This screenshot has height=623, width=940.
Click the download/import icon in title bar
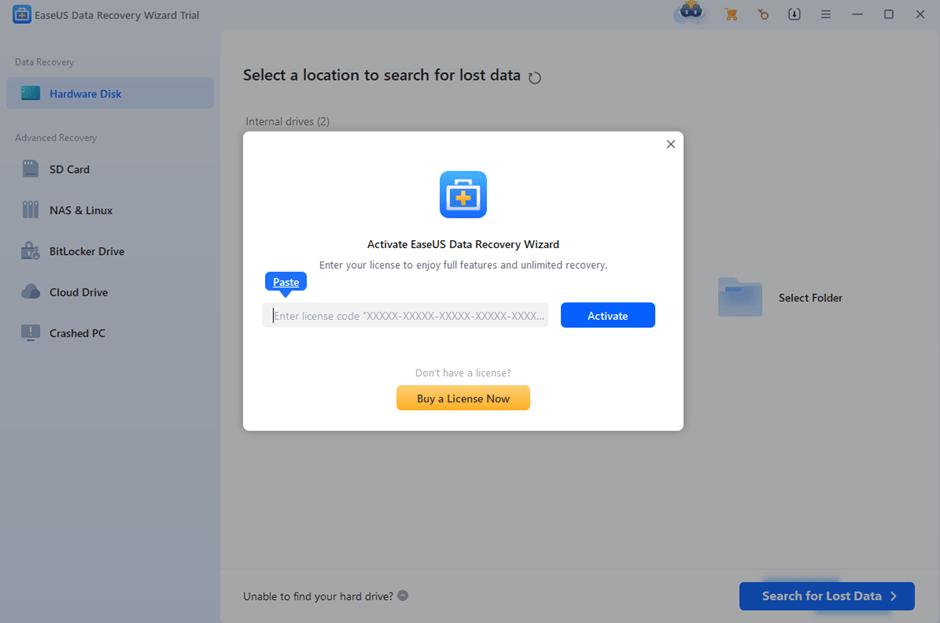pos(794,14)
